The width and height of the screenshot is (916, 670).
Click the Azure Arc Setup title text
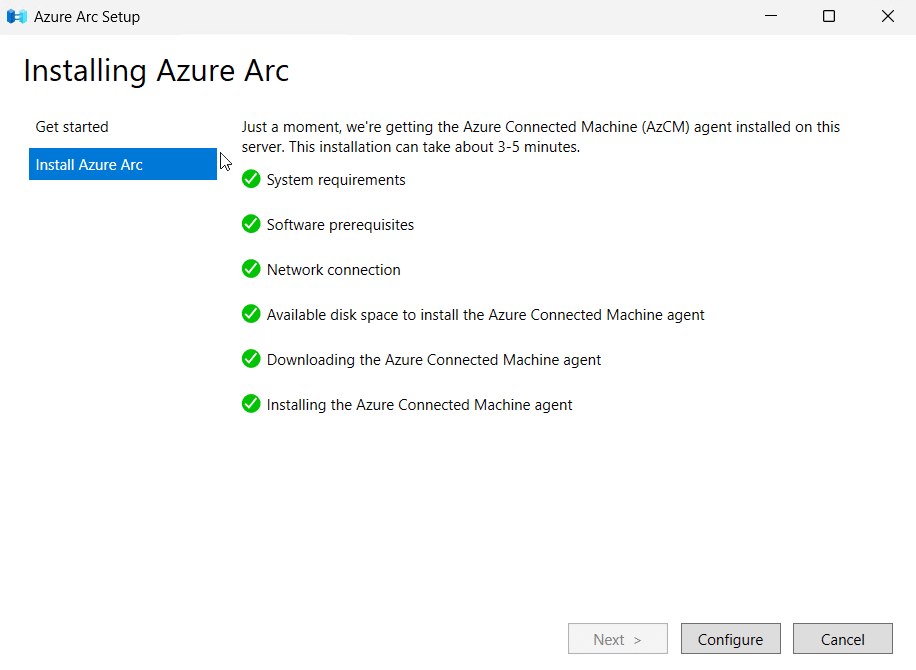tap(87, 16)
